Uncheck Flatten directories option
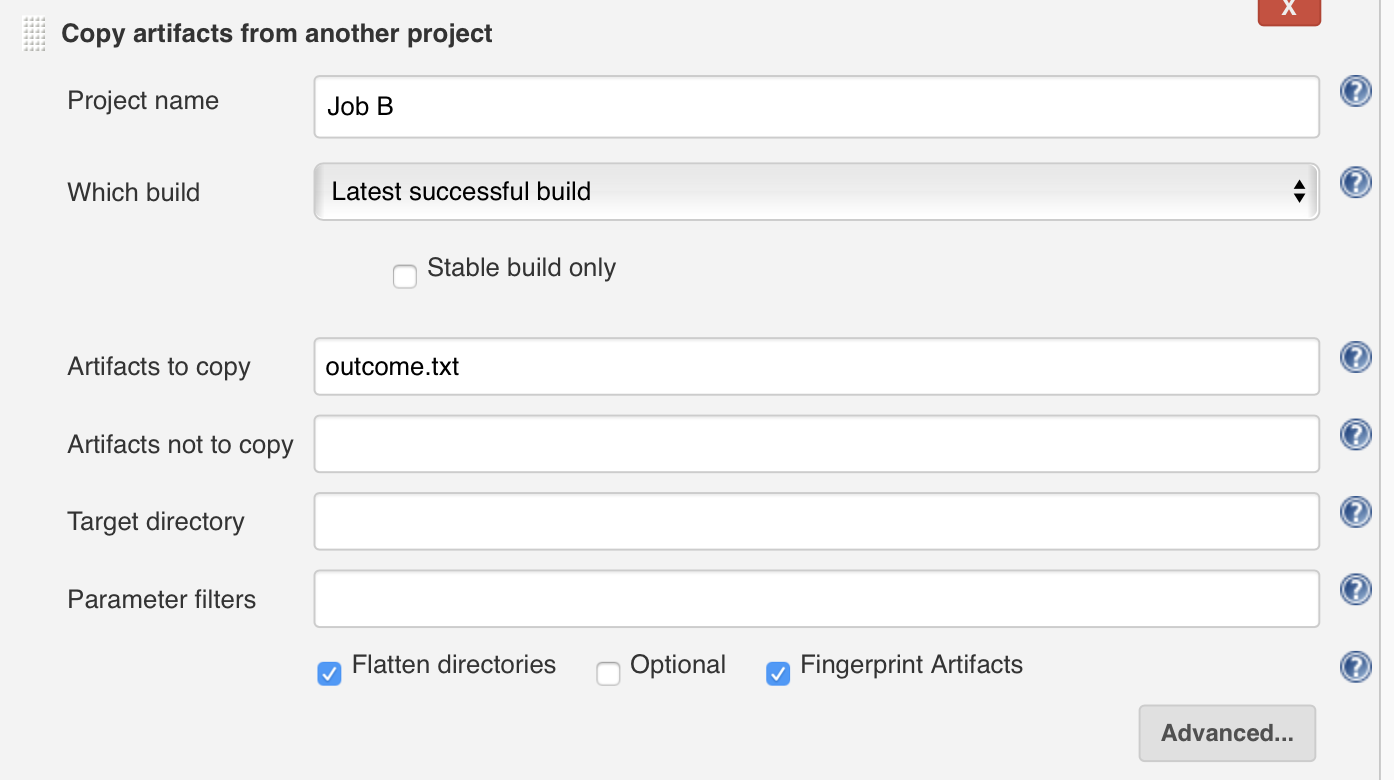1394x780 pixels. [x=329, y=674]
